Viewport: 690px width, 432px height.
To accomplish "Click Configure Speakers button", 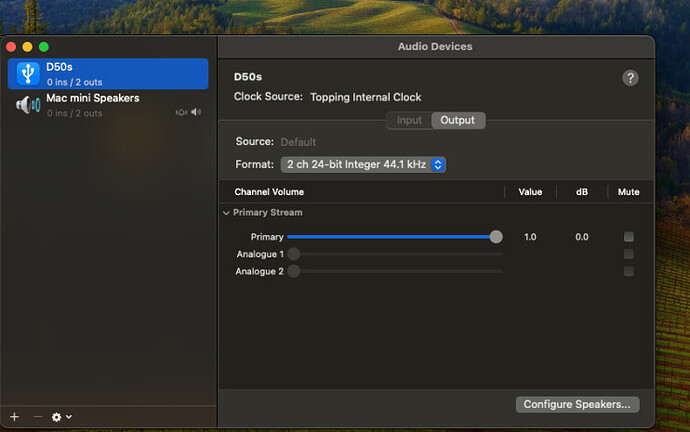I will (577, 404).
